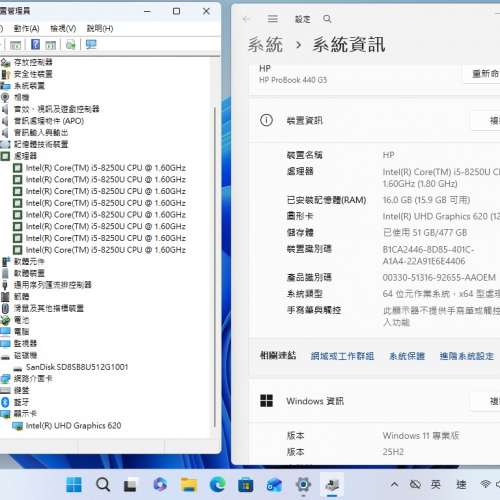
Task: Open the 進階系統設定 link
Action: [467, 356]
